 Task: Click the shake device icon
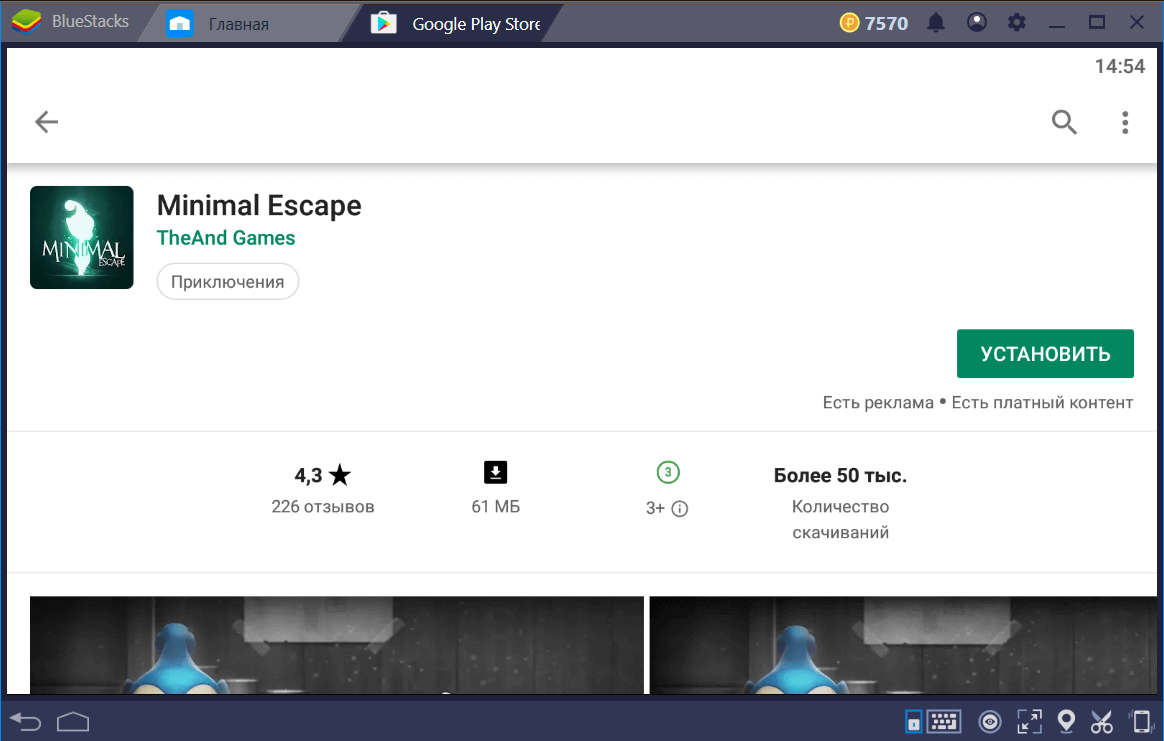coord(1141,722)
